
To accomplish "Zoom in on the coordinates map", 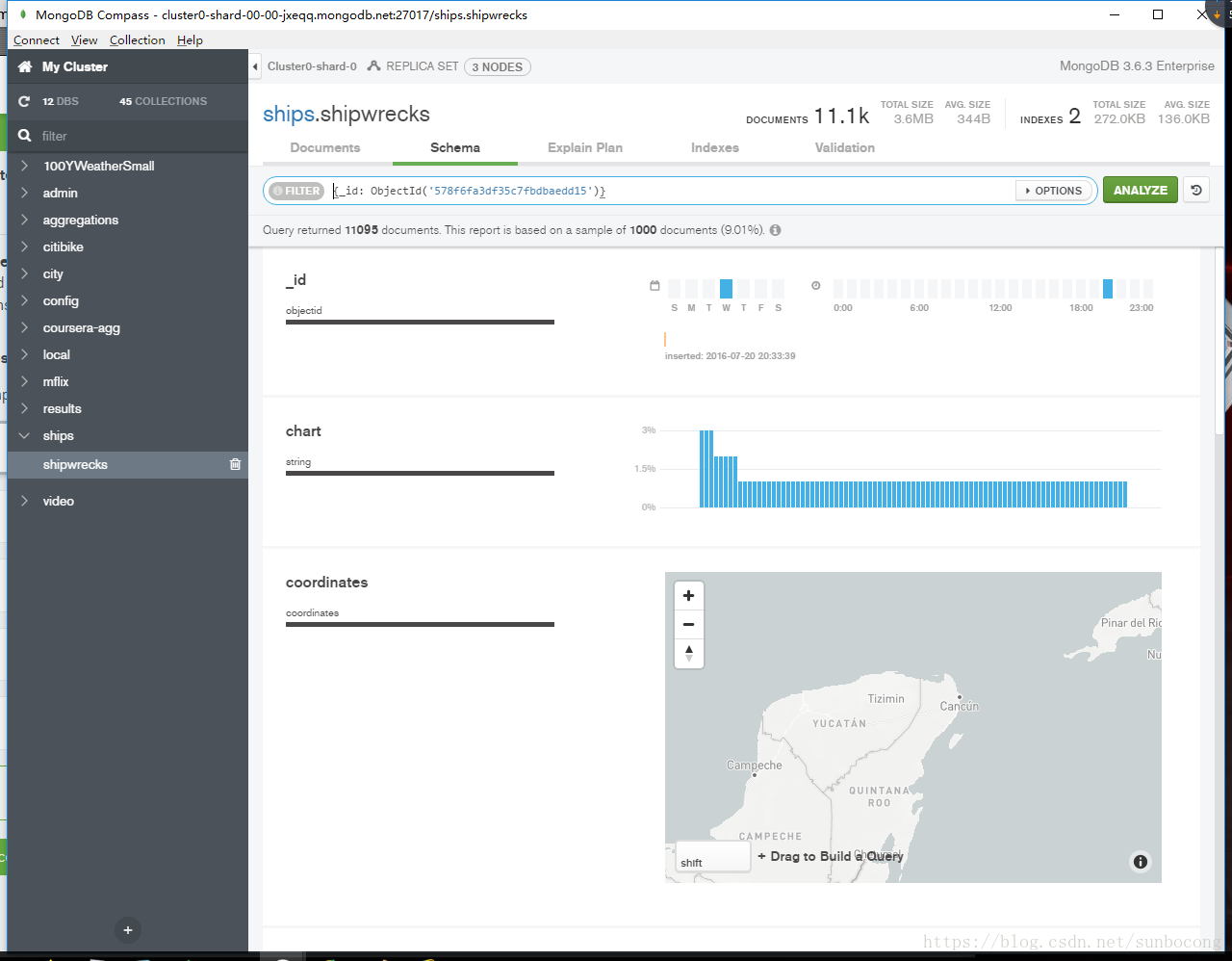I will 688,595.
